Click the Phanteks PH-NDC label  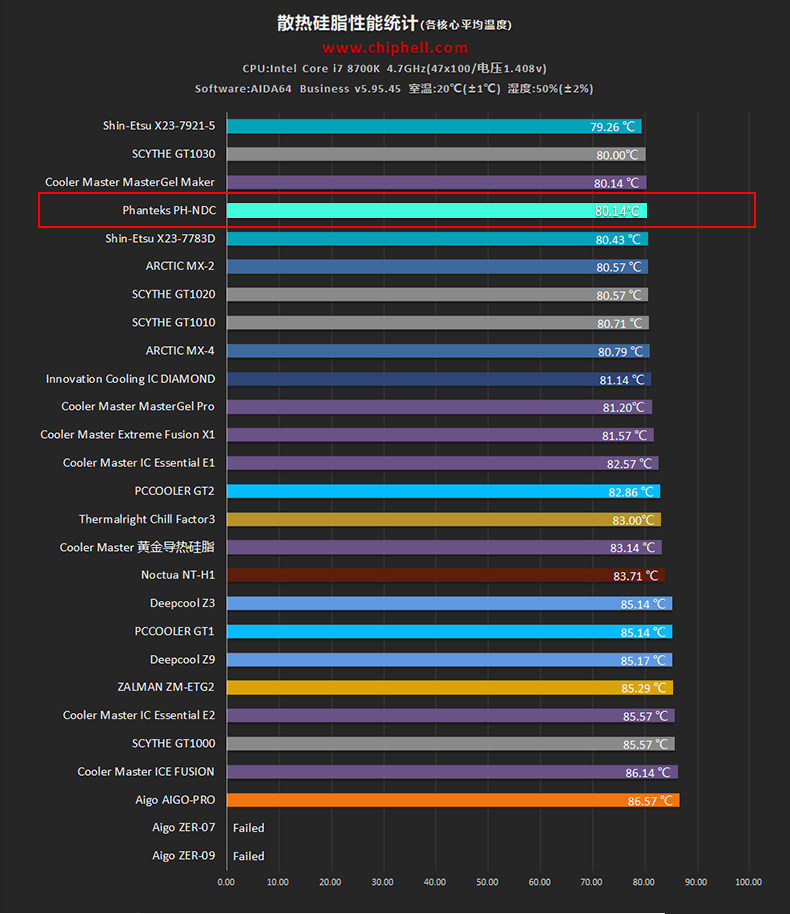tap(169, 210)
